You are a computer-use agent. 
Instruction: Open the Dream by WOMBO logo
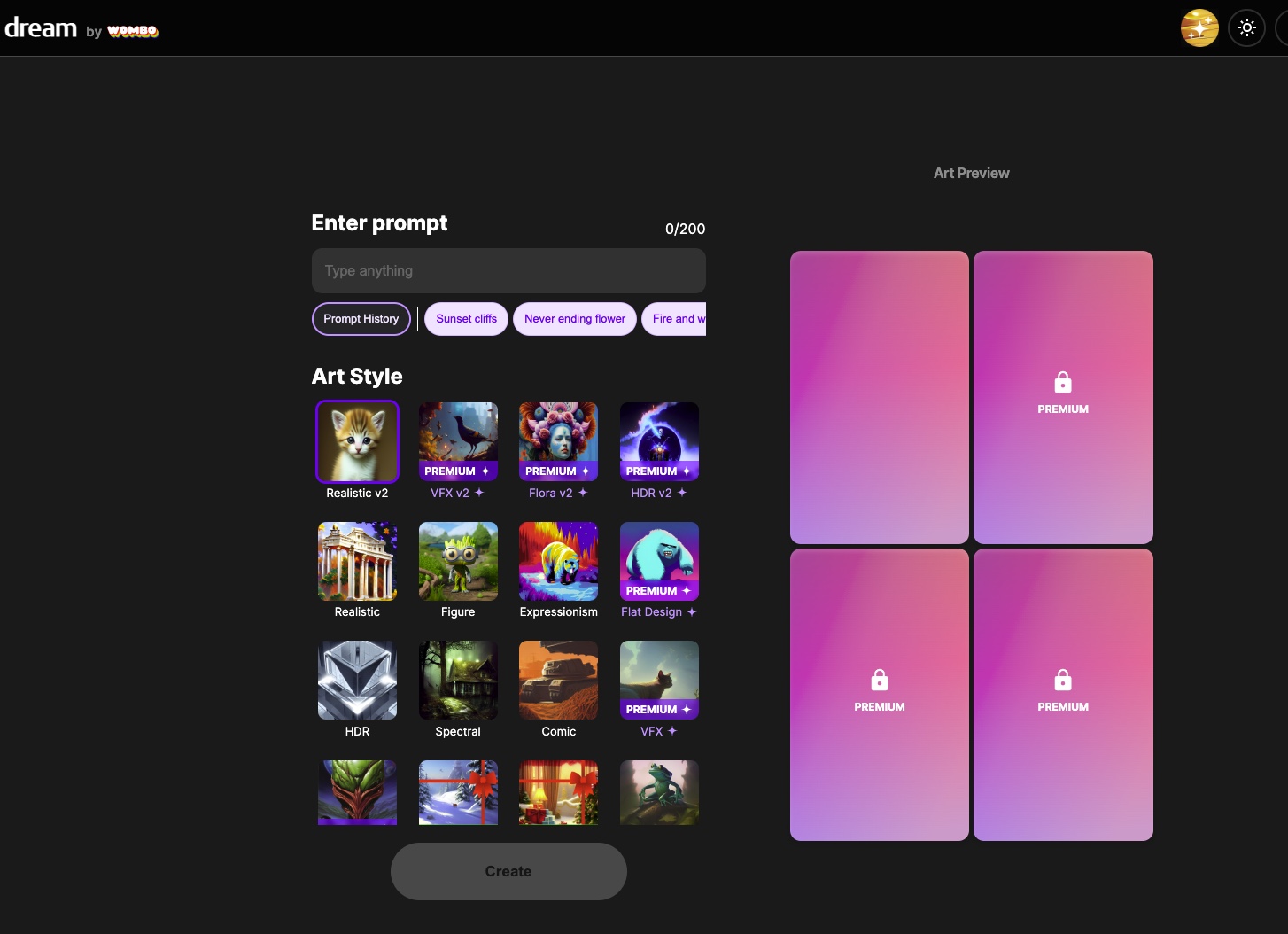click(x=81, y=28)
